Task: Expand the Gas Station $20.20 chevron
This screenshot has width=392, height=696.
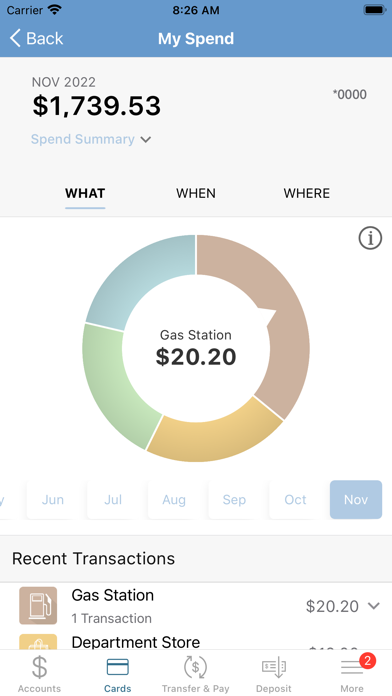Action: point(374,605)
